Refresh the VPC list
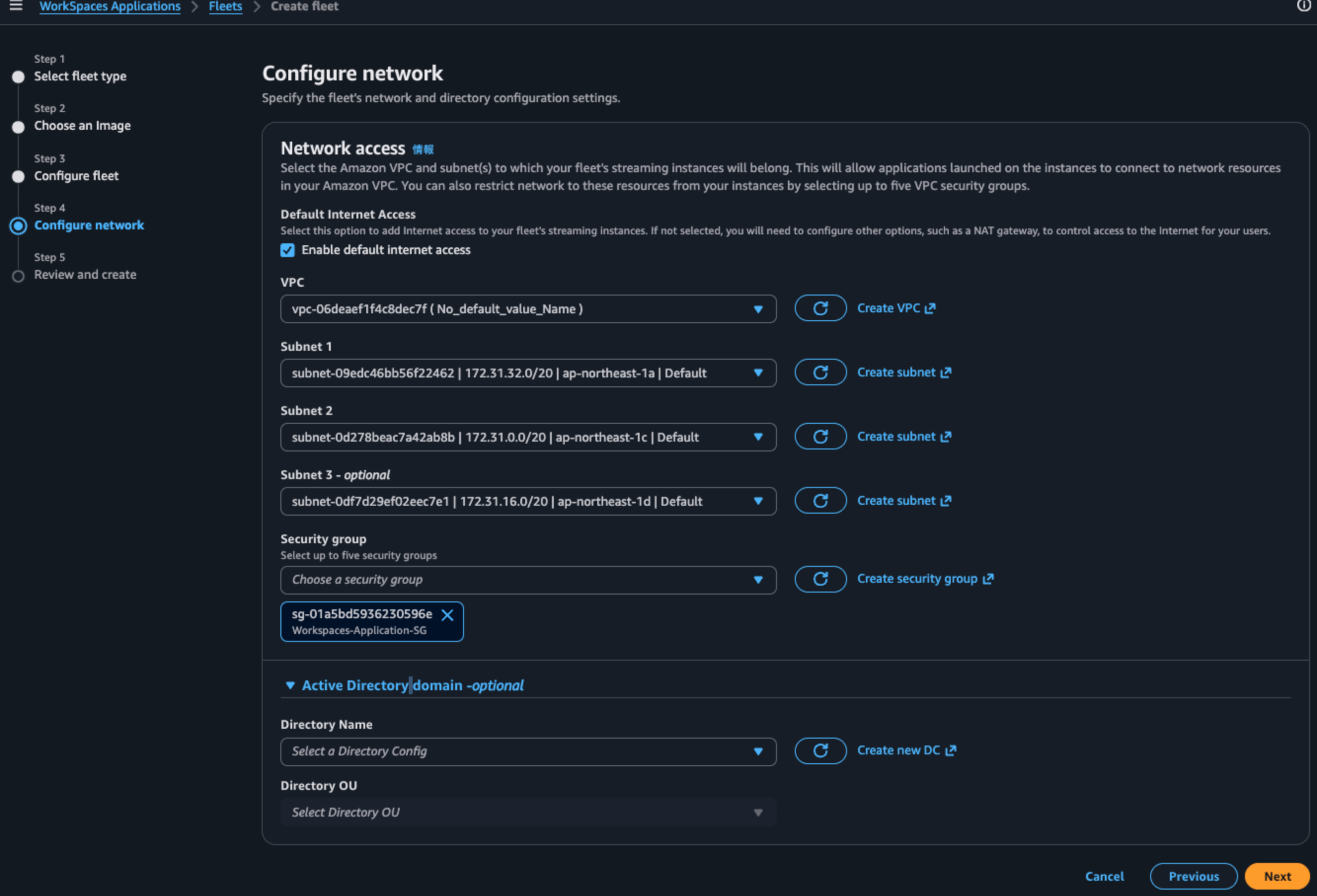 pos(820,308)
